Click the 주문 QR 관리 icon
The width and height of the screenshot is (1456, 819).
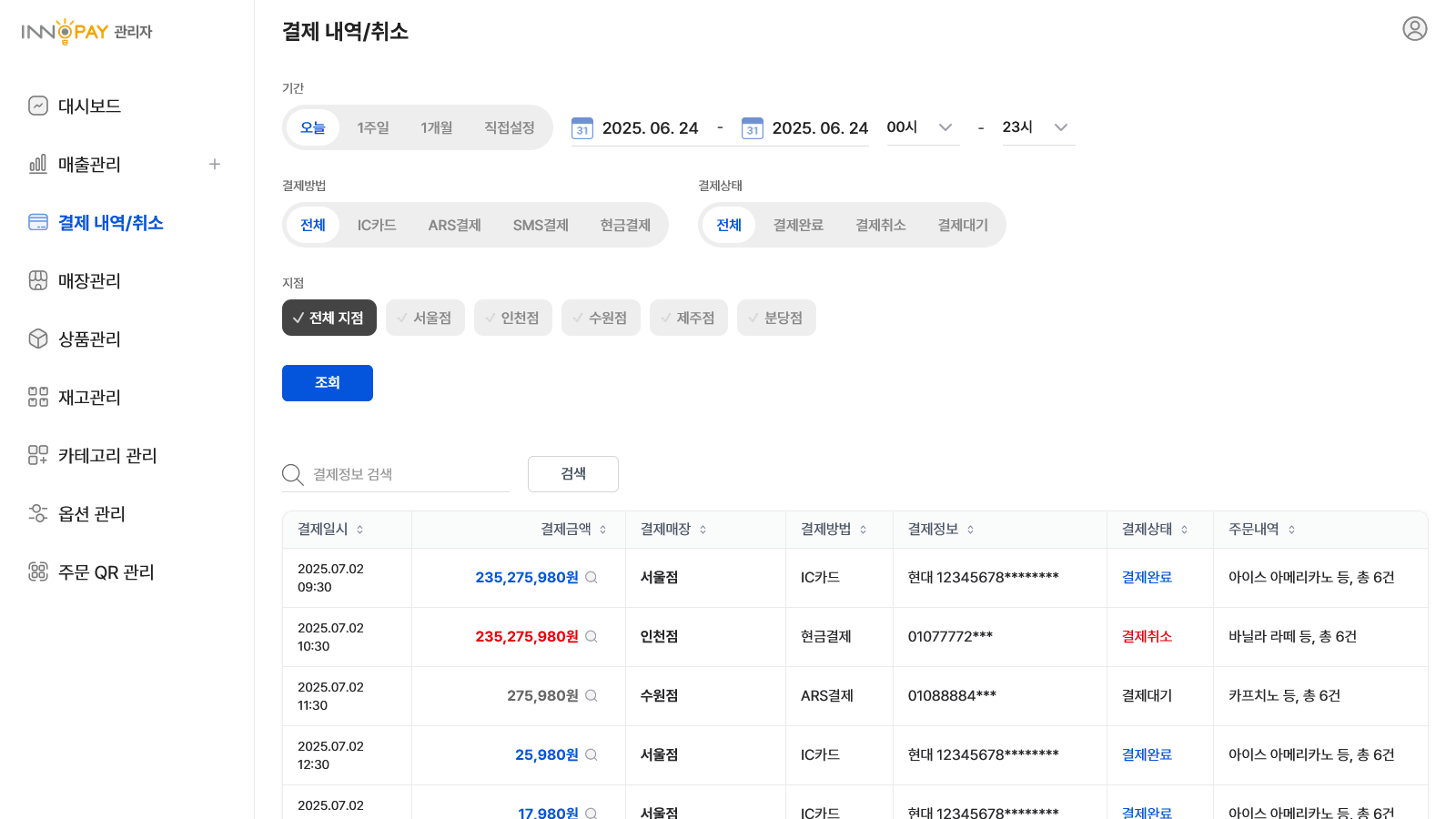click(x=37, y=571)
